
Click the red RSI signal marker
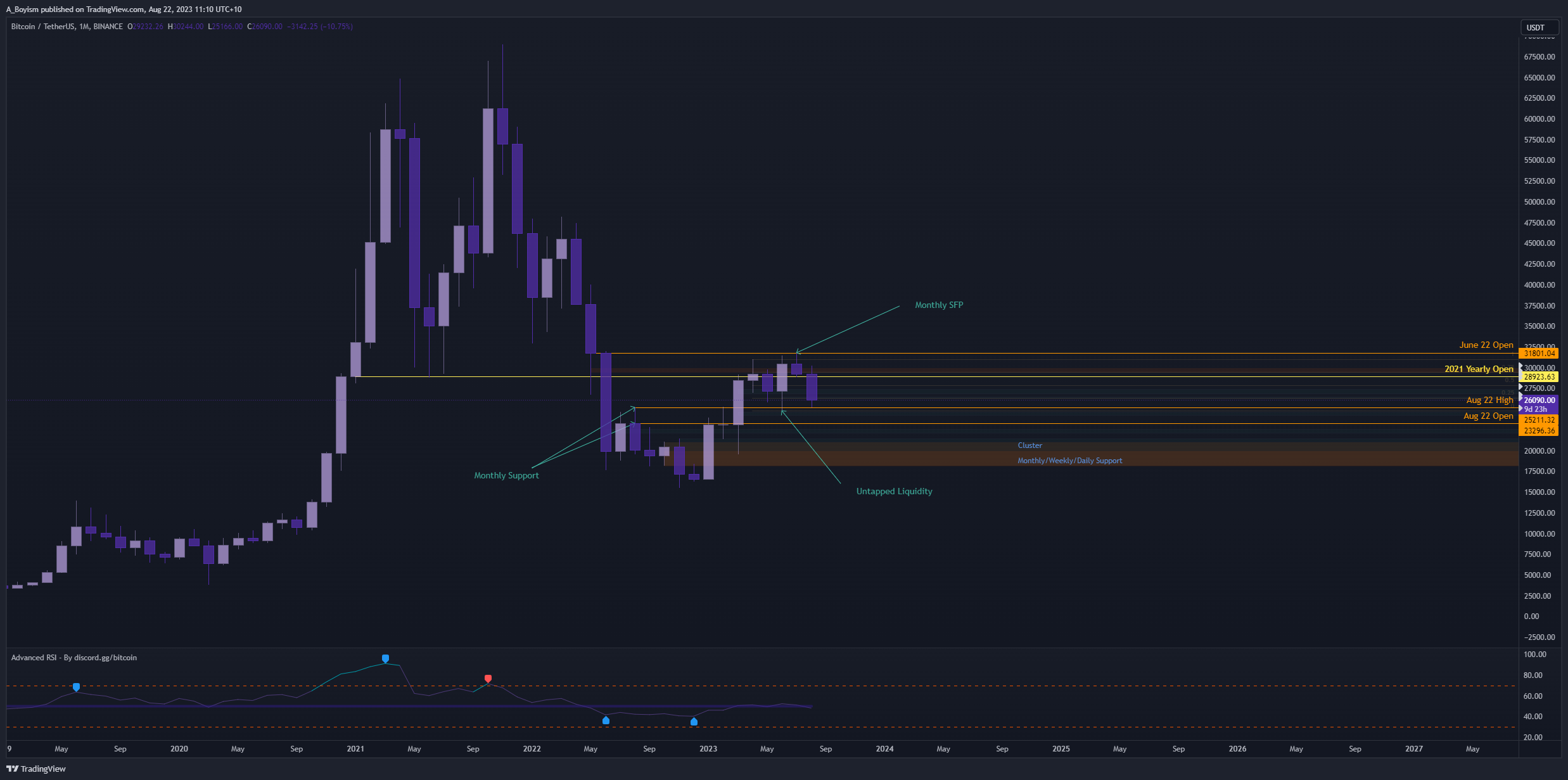click(488, 679)
